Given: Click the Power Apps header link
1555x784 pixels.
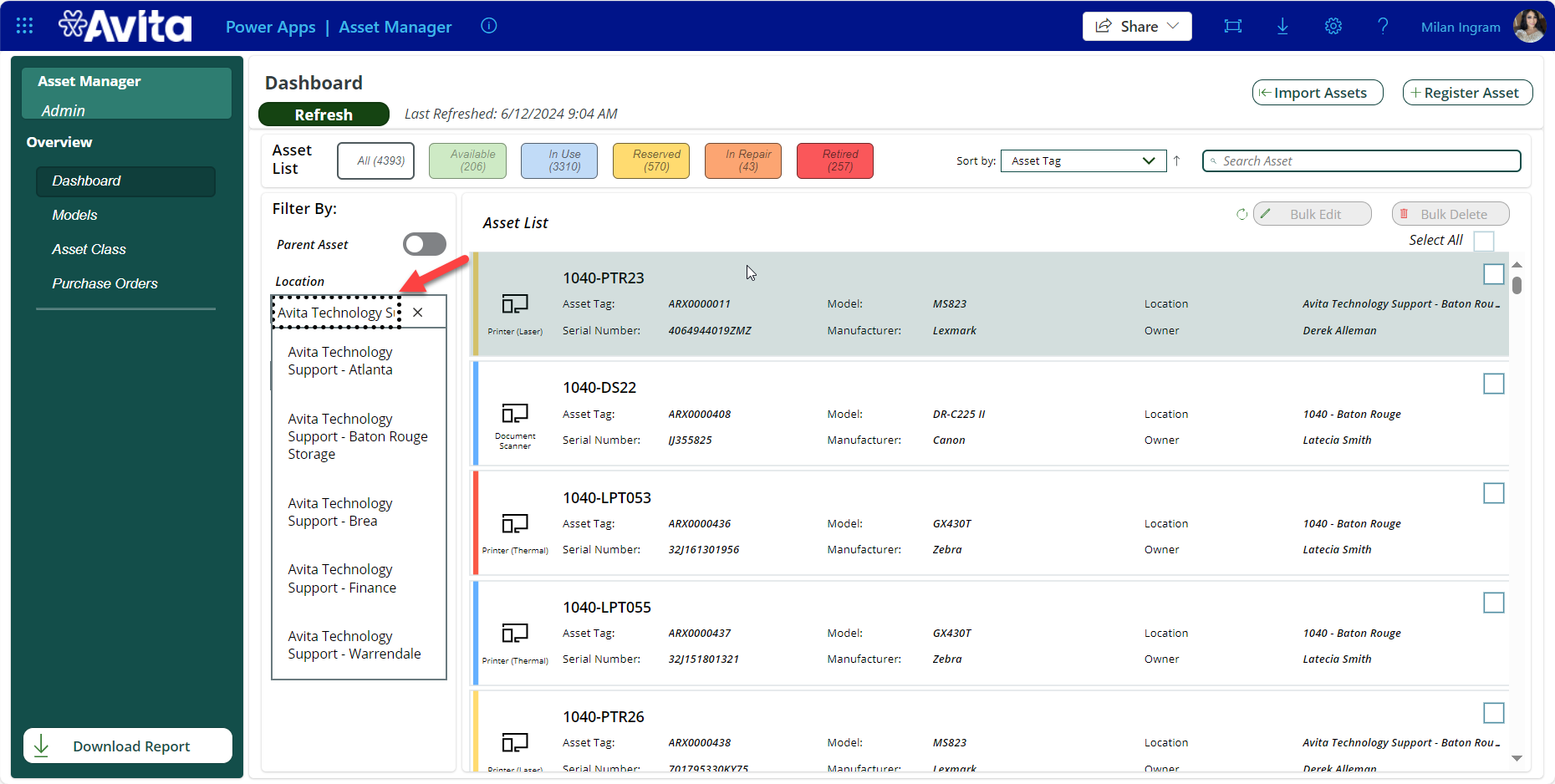Looking at the screenshot, I should point(271,27).
